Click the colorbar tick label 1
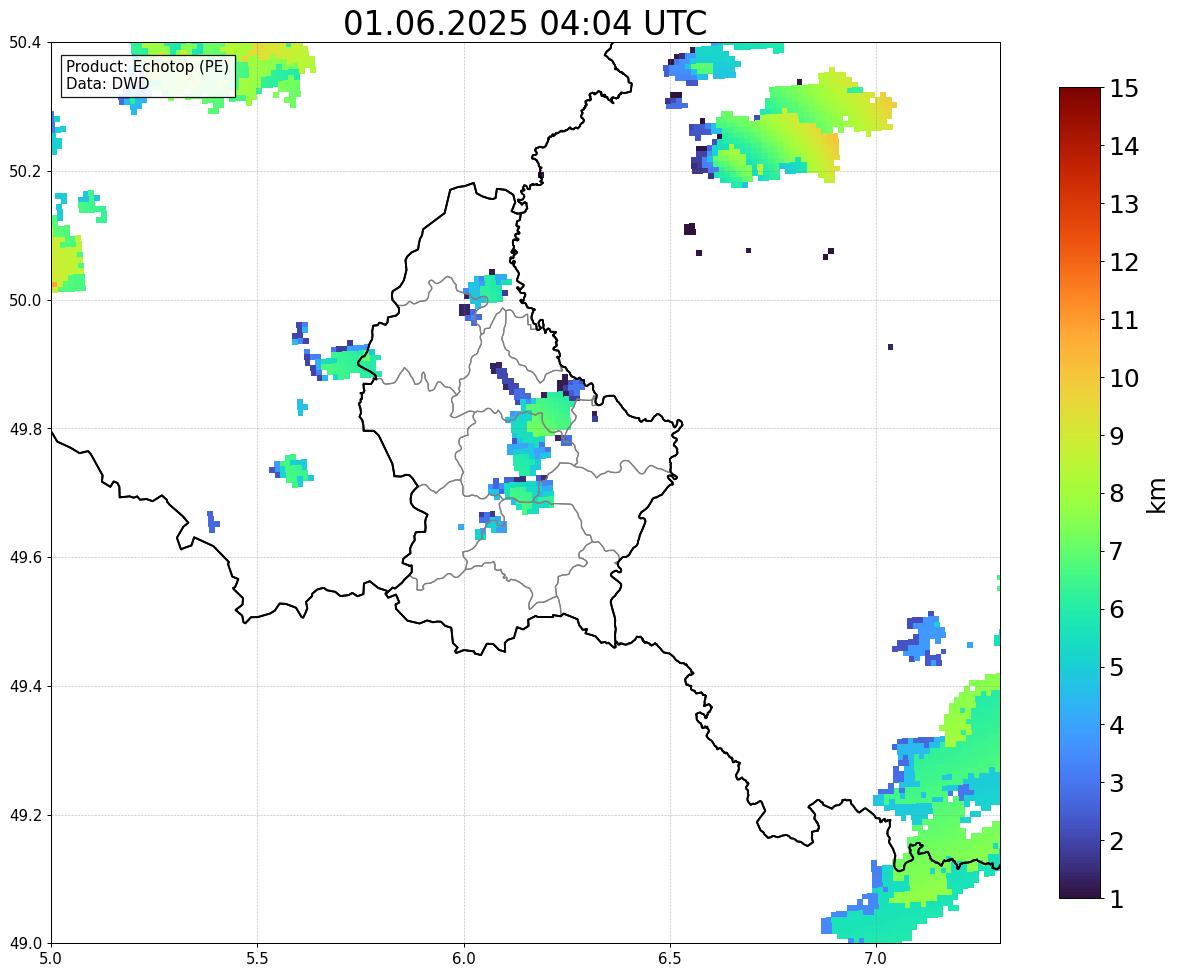 click(x=1116, y=899)
